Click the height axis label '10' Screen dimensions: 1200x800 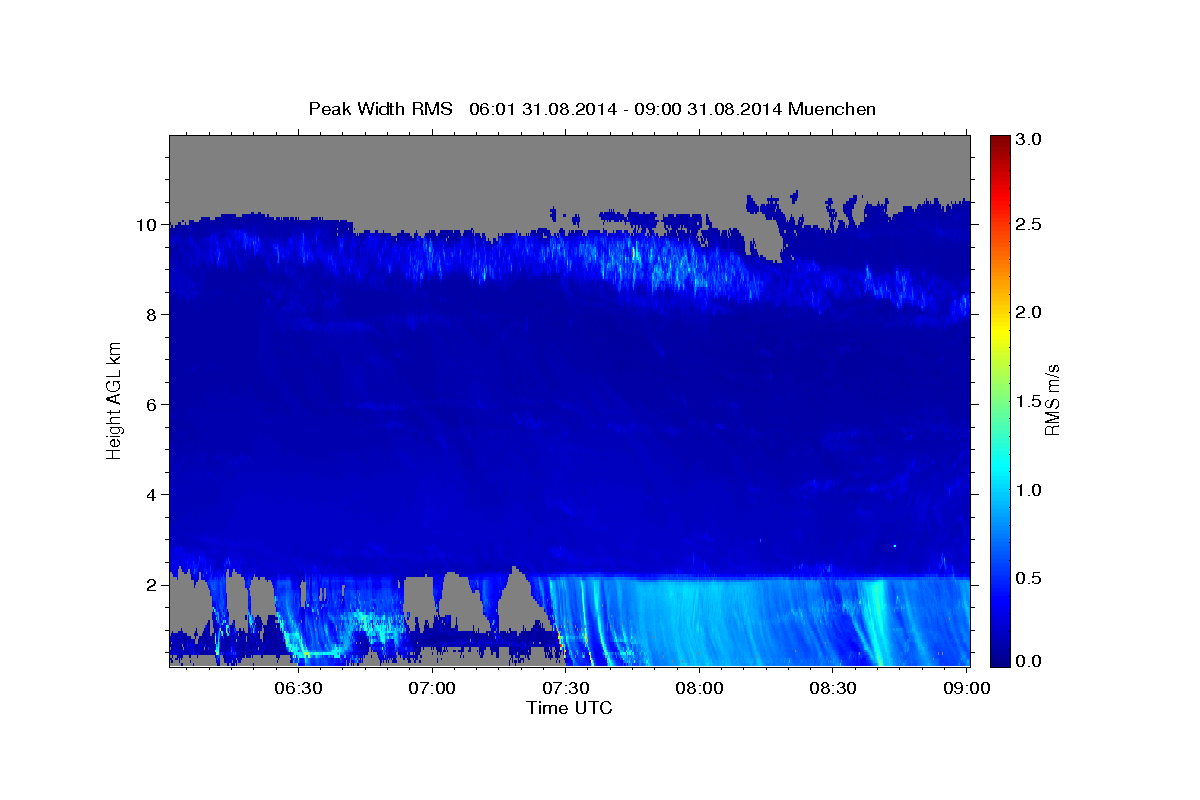pos(149,225)
